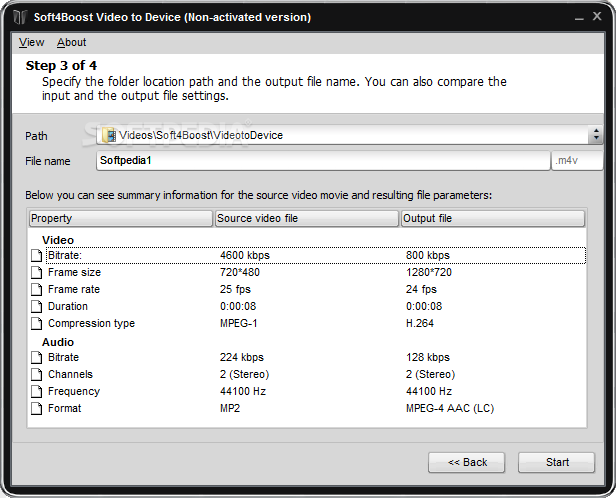Click the page icon beside Duration
The image size is (616, 498).
37,306
